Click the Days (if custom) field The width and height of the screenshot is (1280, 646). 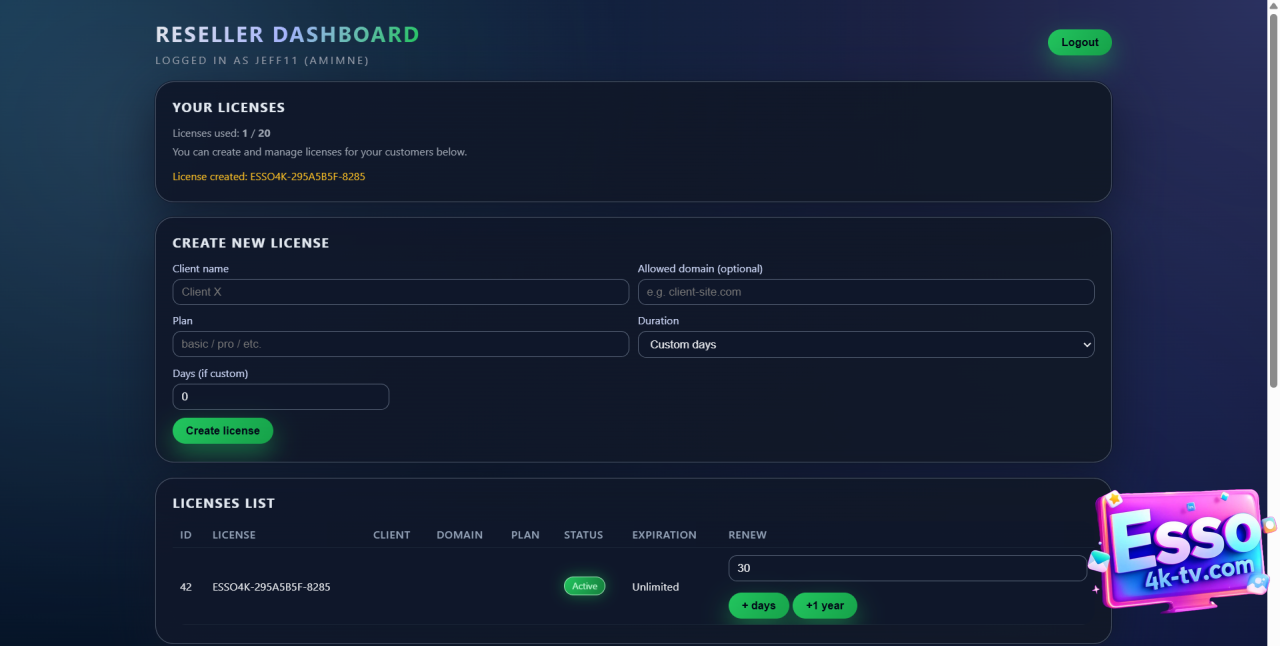pos(280,397)
